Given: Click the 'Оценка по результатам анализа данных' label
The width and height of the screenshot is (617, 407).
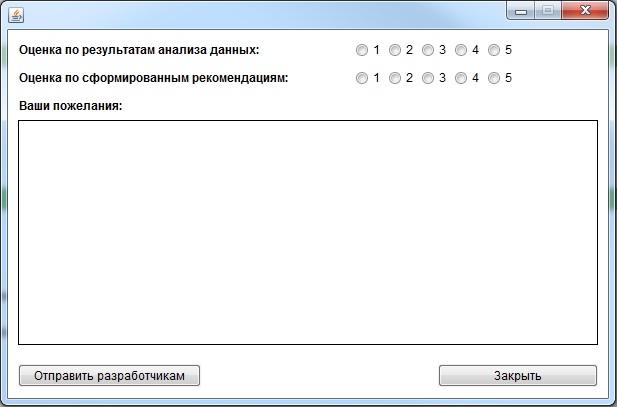Looking at the screenshot, I should (138, 50).
